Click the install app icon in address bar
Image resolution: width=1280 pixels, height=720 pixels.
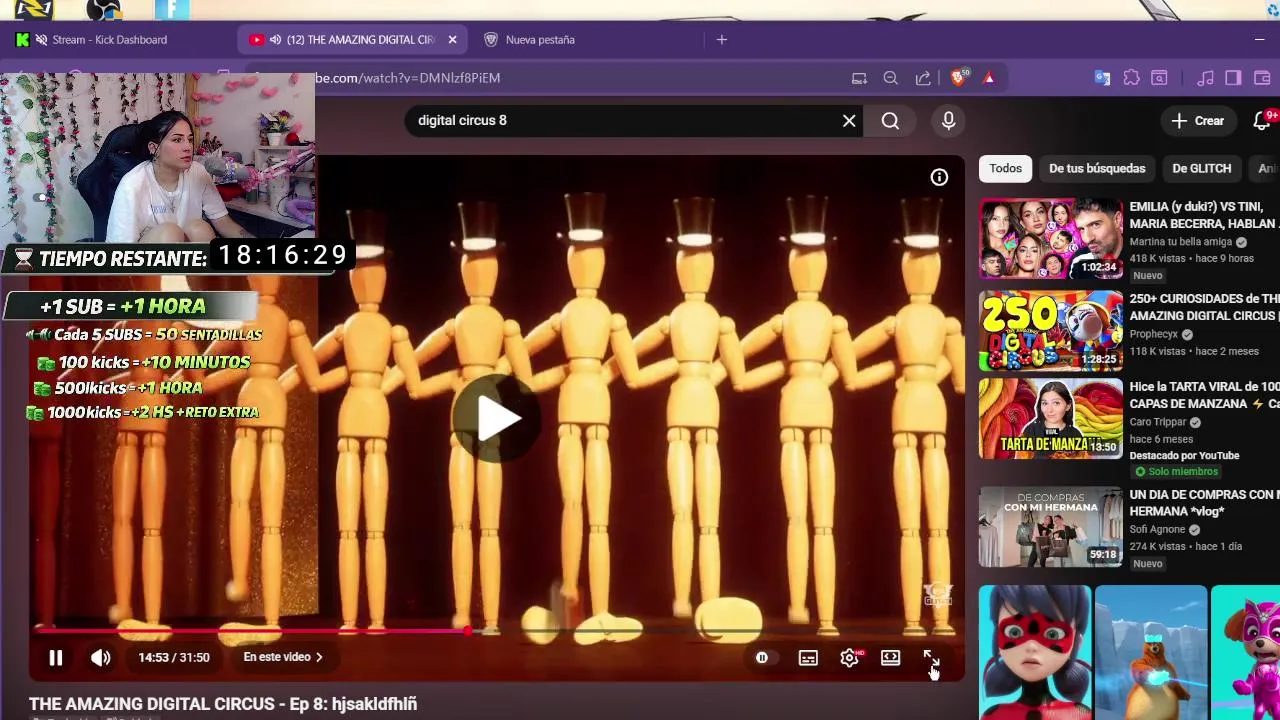pyautogui.click(x=859, y=78)
